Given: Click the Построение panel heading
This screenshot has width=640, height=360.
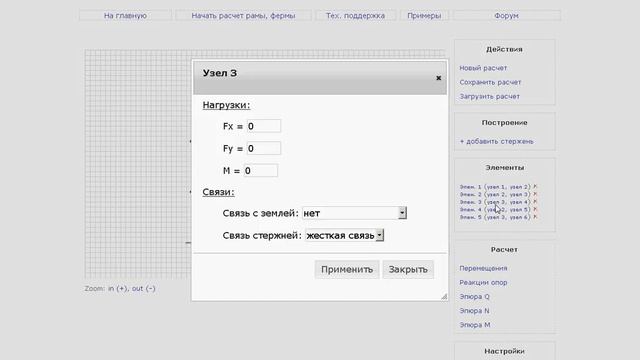Looking at the screenshot, I should click(504, 123).
